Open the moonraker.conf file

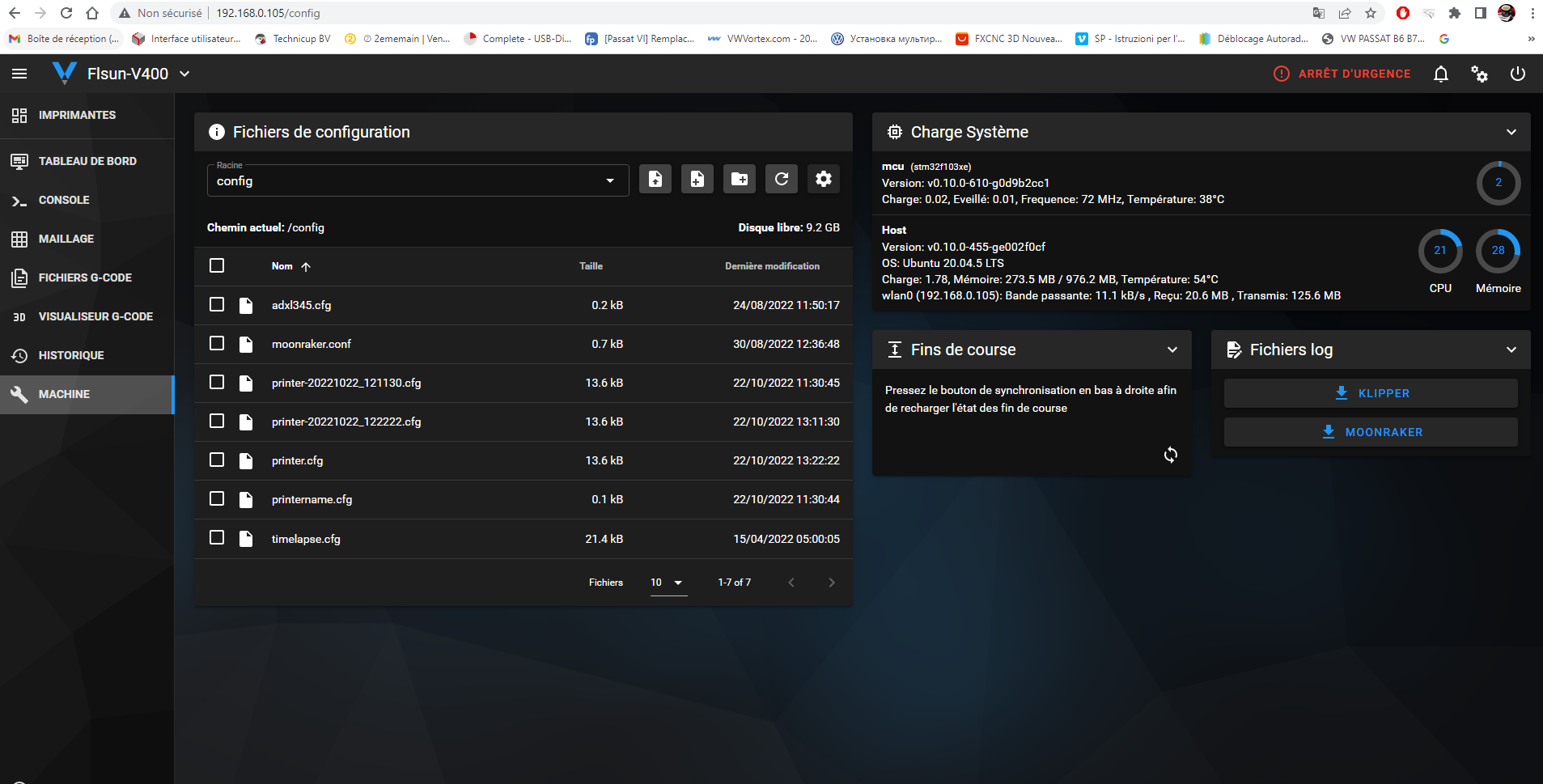tap(312, 344)
